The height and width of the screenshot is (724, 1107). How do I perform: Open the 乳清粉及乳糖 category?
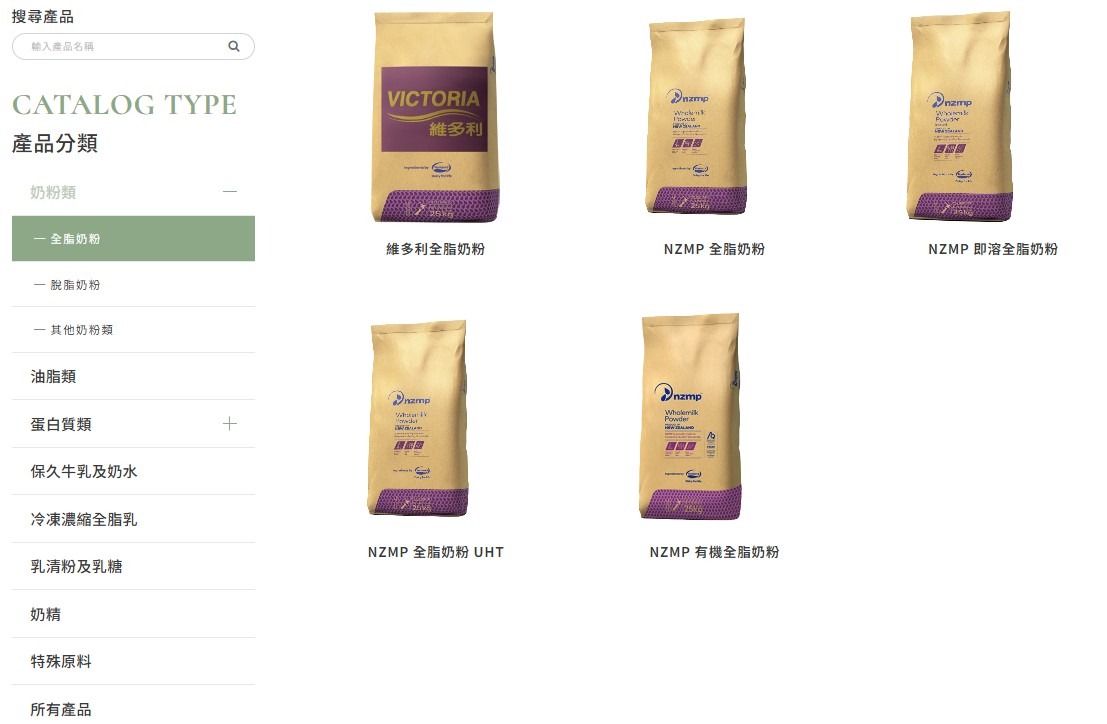pyautogui.click(x=133, y=567)
